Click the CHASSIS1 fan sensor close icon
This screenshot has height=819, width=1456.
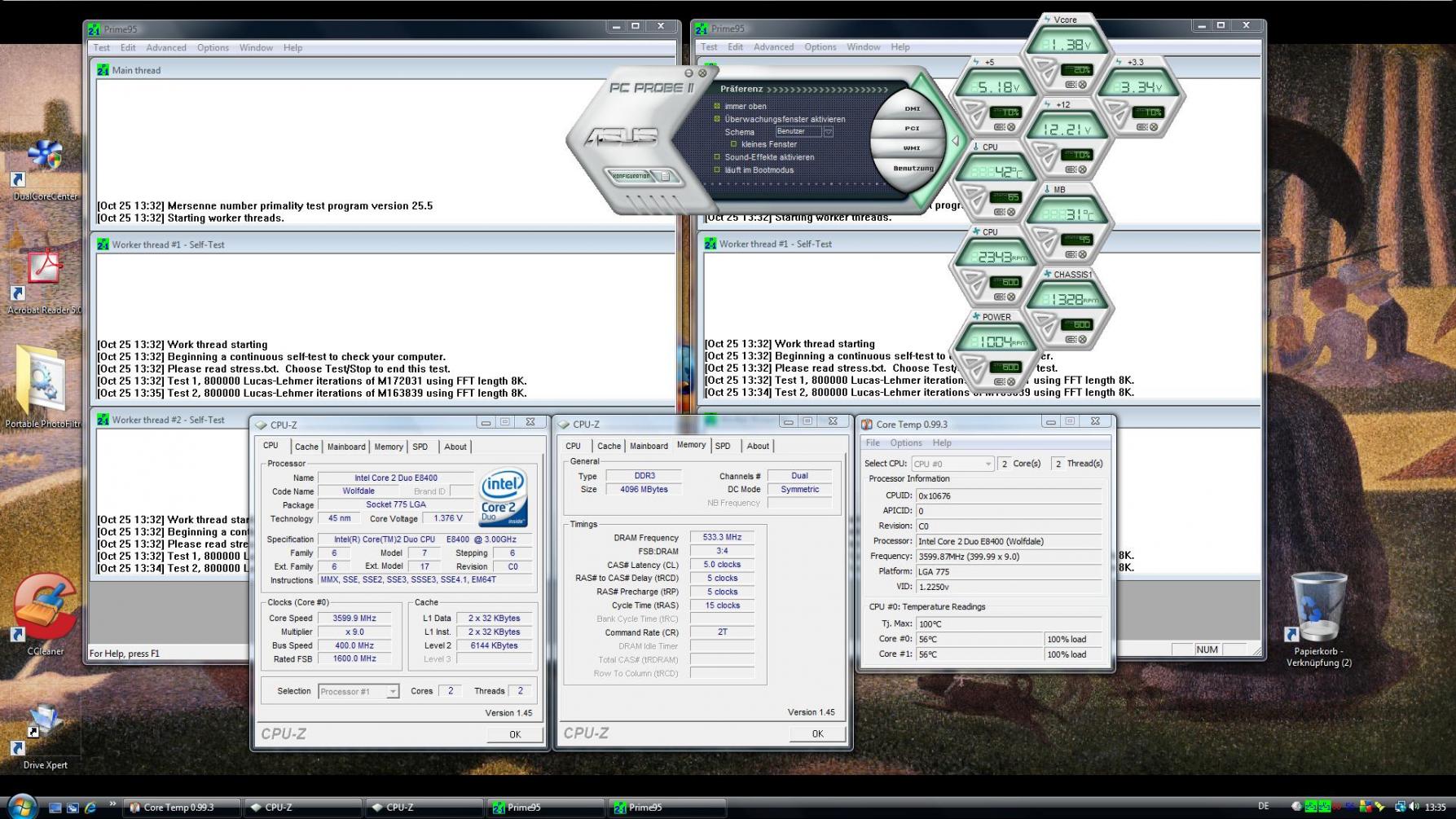click(x=1083, y=339)
